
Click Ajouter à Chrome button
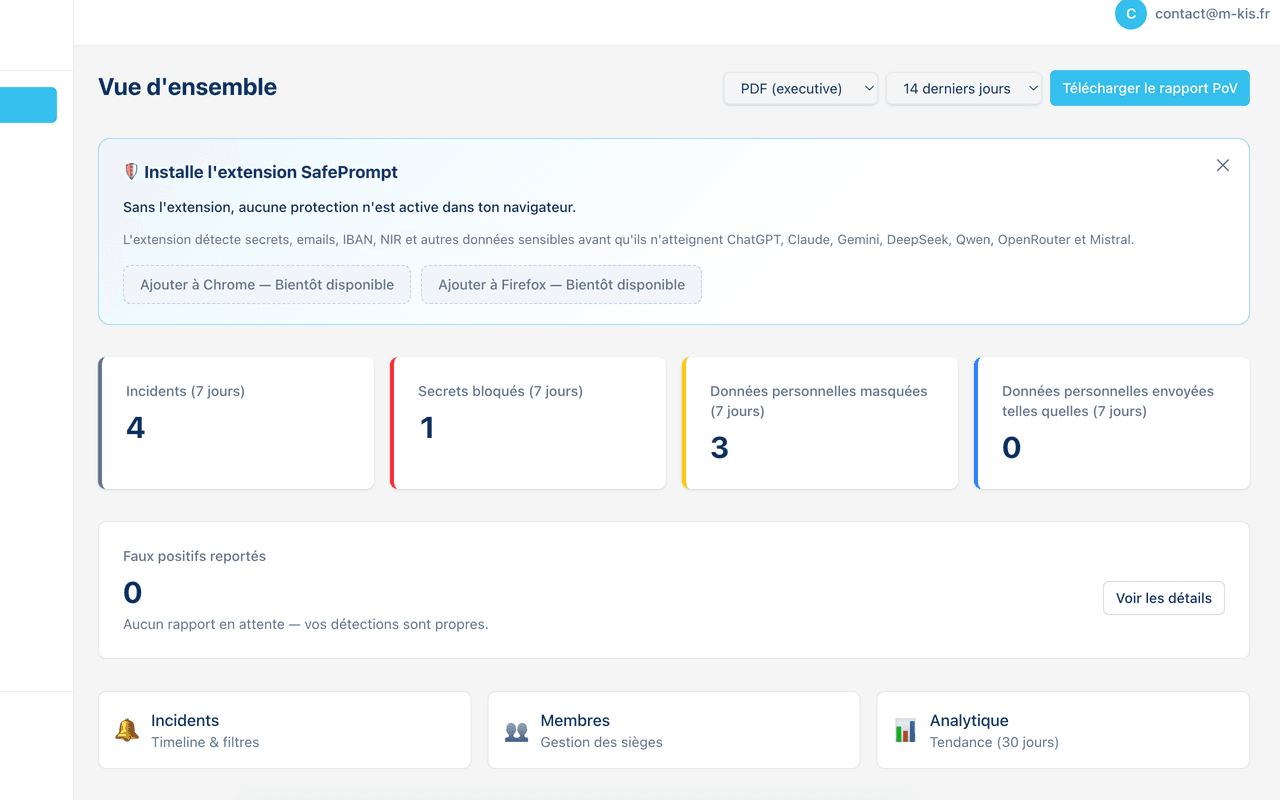click(x=267, y=284)
